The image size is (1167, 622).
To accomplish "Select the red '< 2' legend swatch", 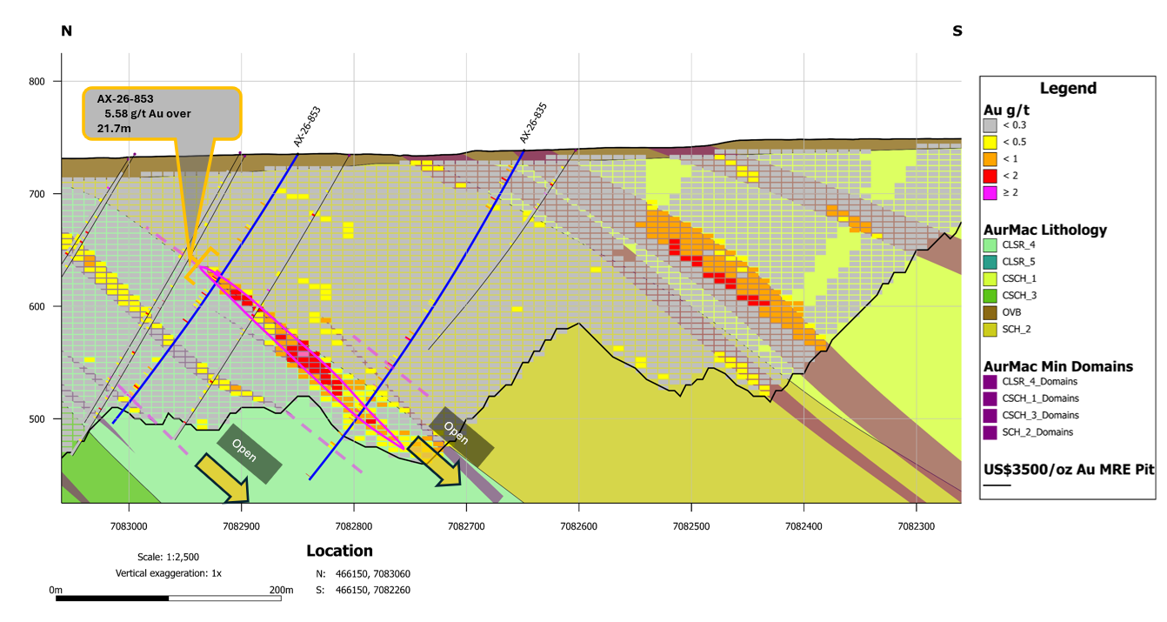I will (x=990, y=176).
